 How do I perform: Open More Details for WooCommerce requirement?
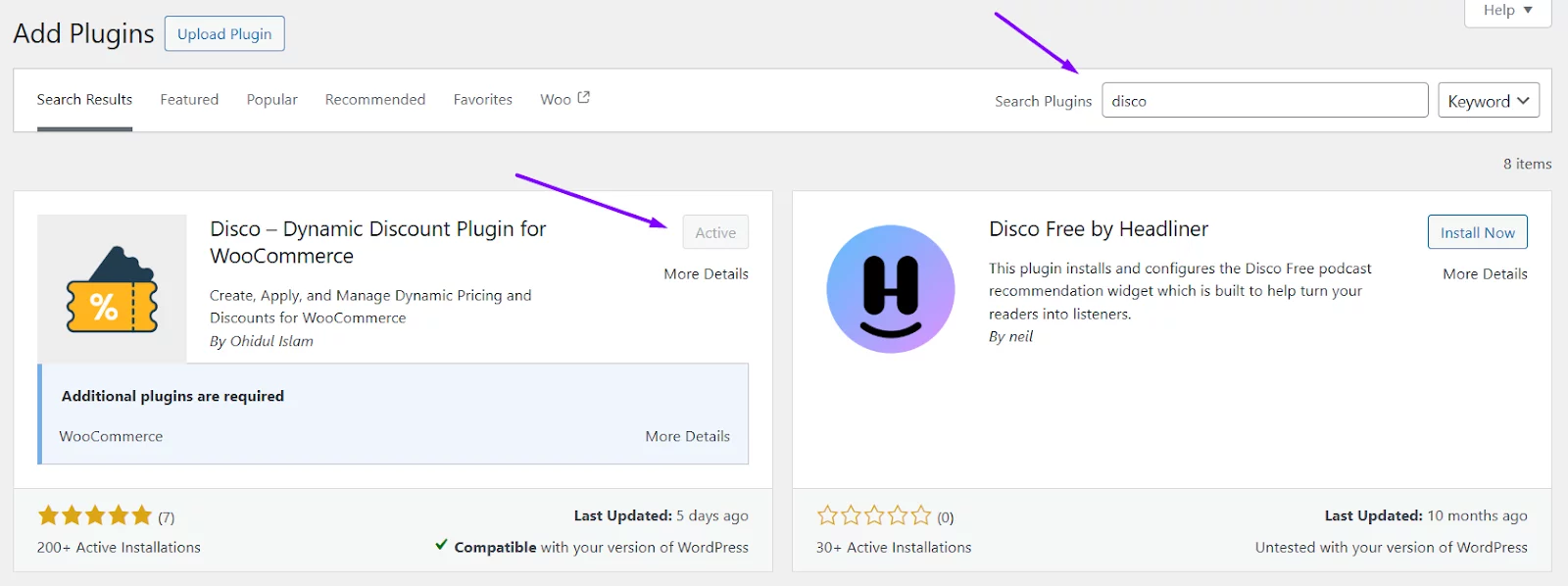pos(687,437)
